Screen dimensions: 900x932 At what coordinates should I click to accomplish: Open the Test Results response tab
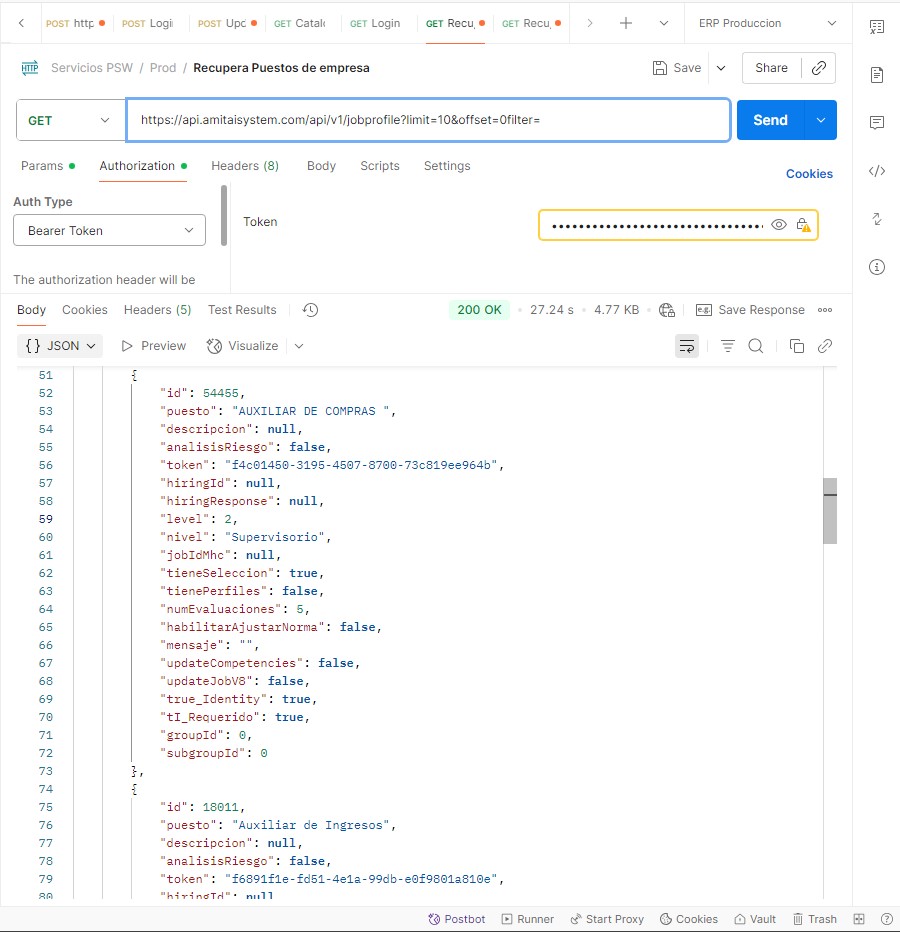coord(242,310)
